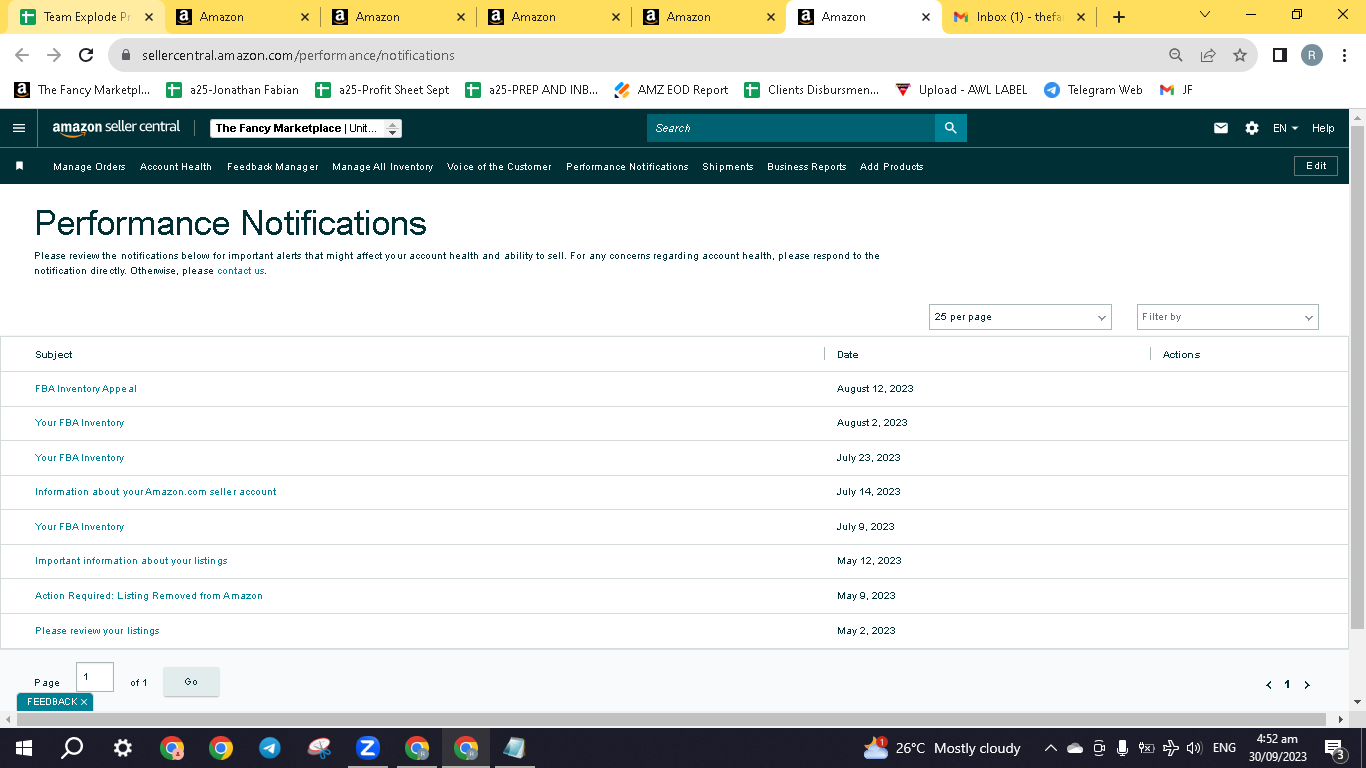Click the share page icon
This screenshot has height=768, width=1366.
point(1208,55)
